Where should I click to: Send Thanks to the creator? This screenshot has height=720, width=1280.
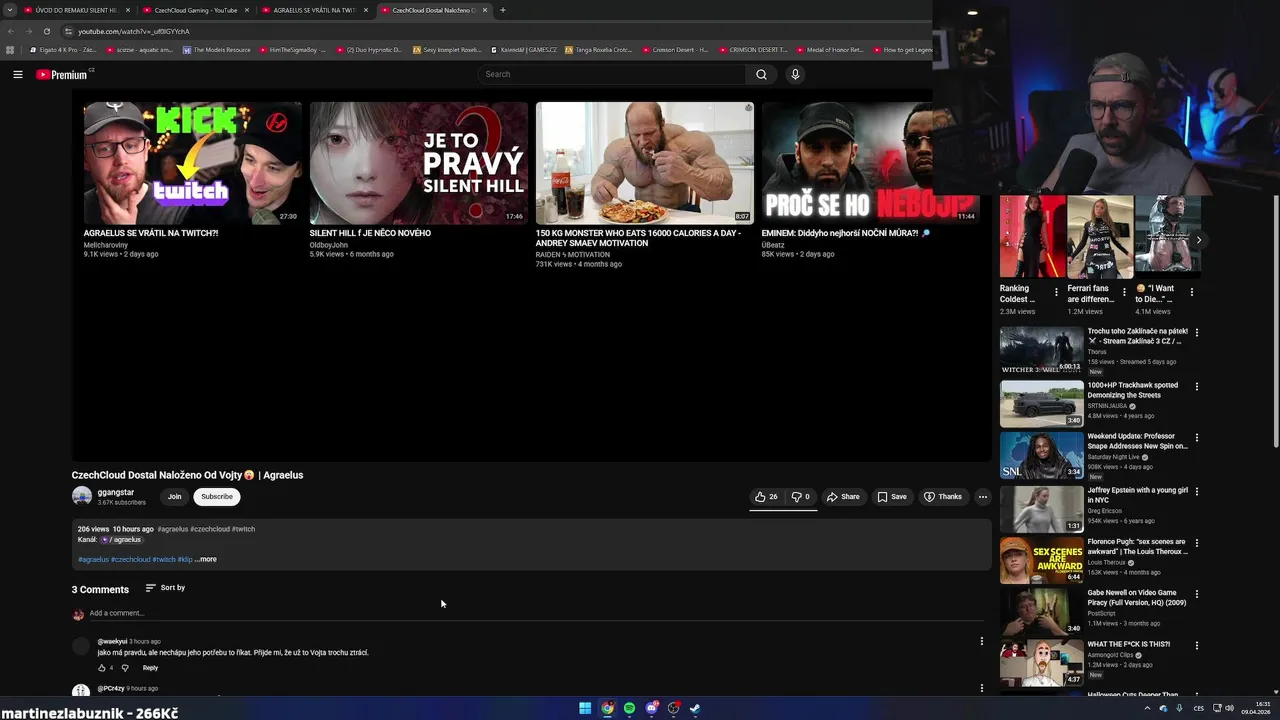tap(943, 497)
